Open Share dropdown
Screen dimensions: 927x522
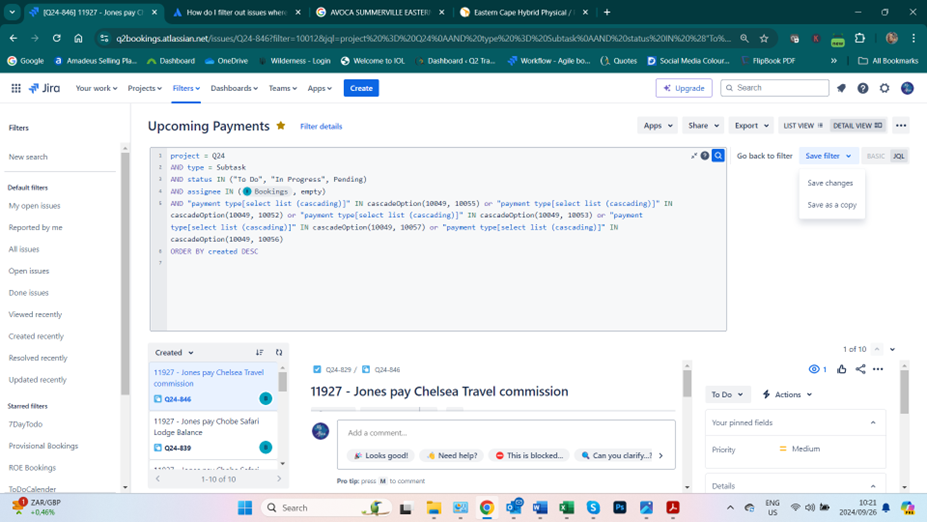click(x=703, y=125)
